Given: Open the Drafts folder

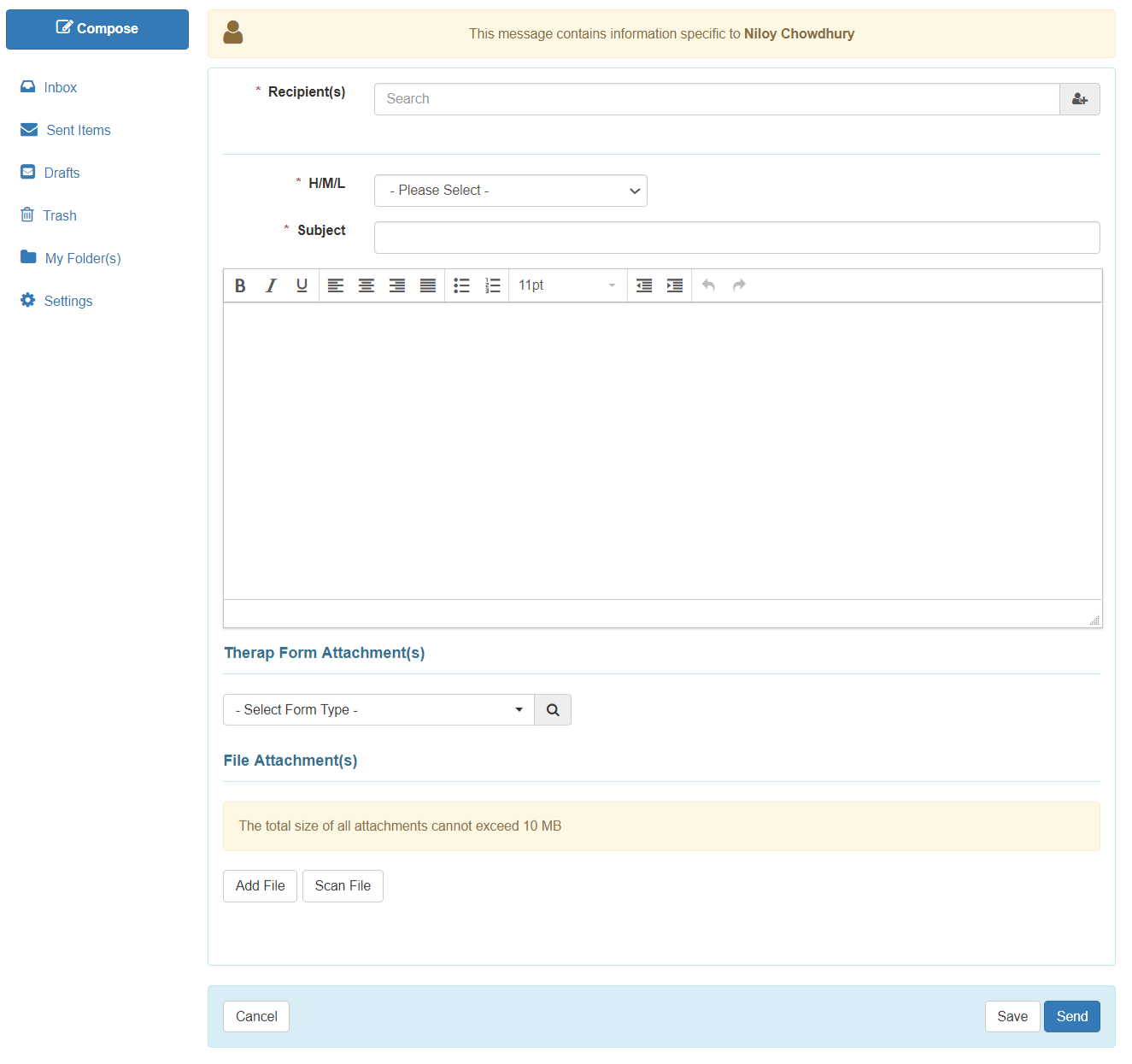Looking at the screenshot, I should [62, 173].
